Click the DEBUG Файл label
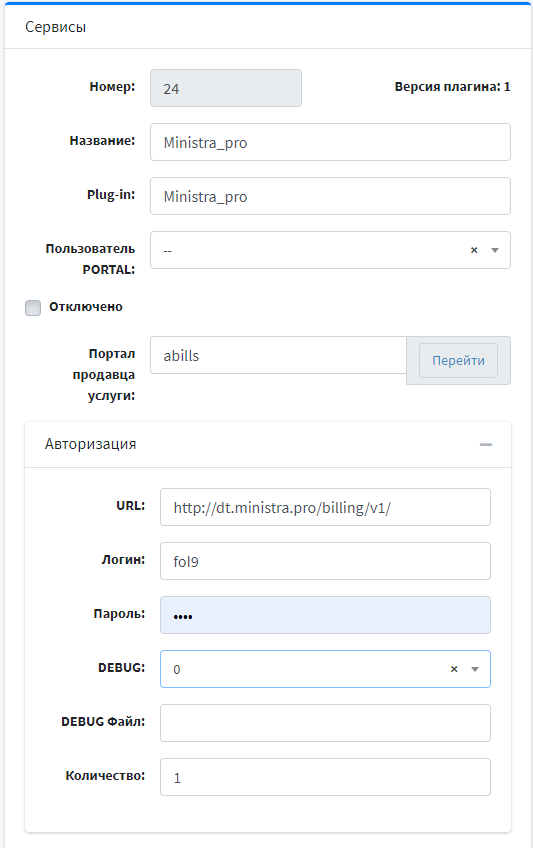 coord(103,721)
